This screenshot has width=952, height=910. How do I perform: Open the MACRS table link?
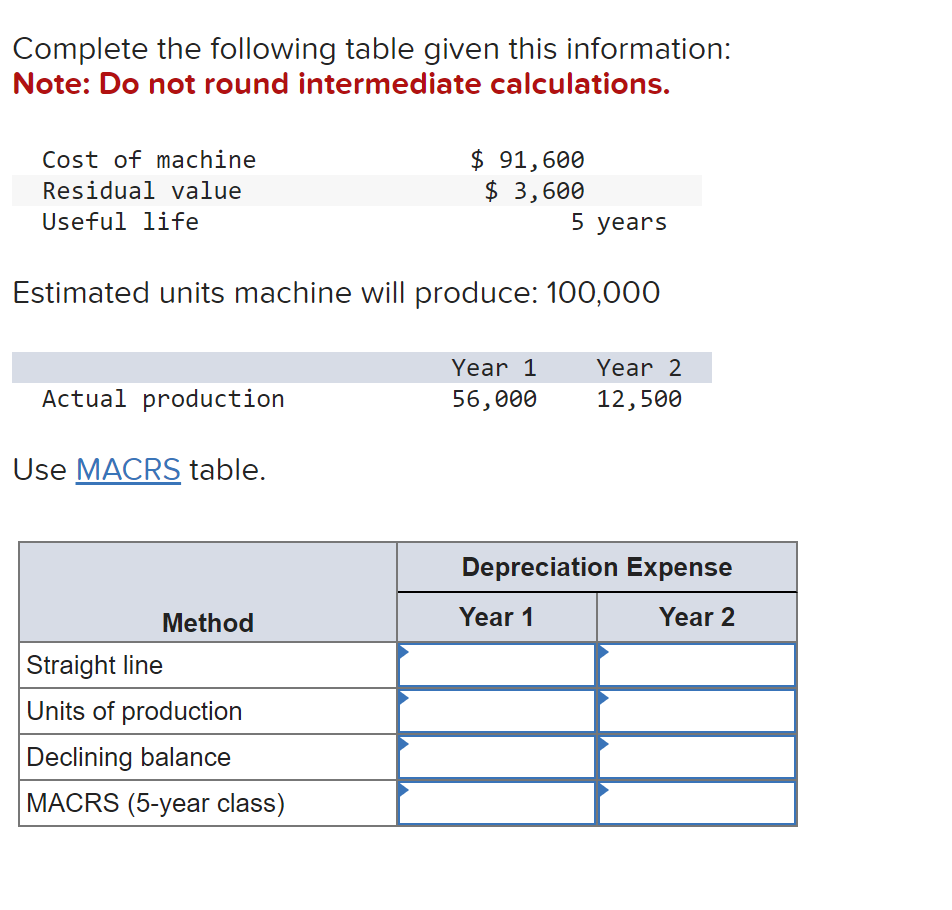128,470
